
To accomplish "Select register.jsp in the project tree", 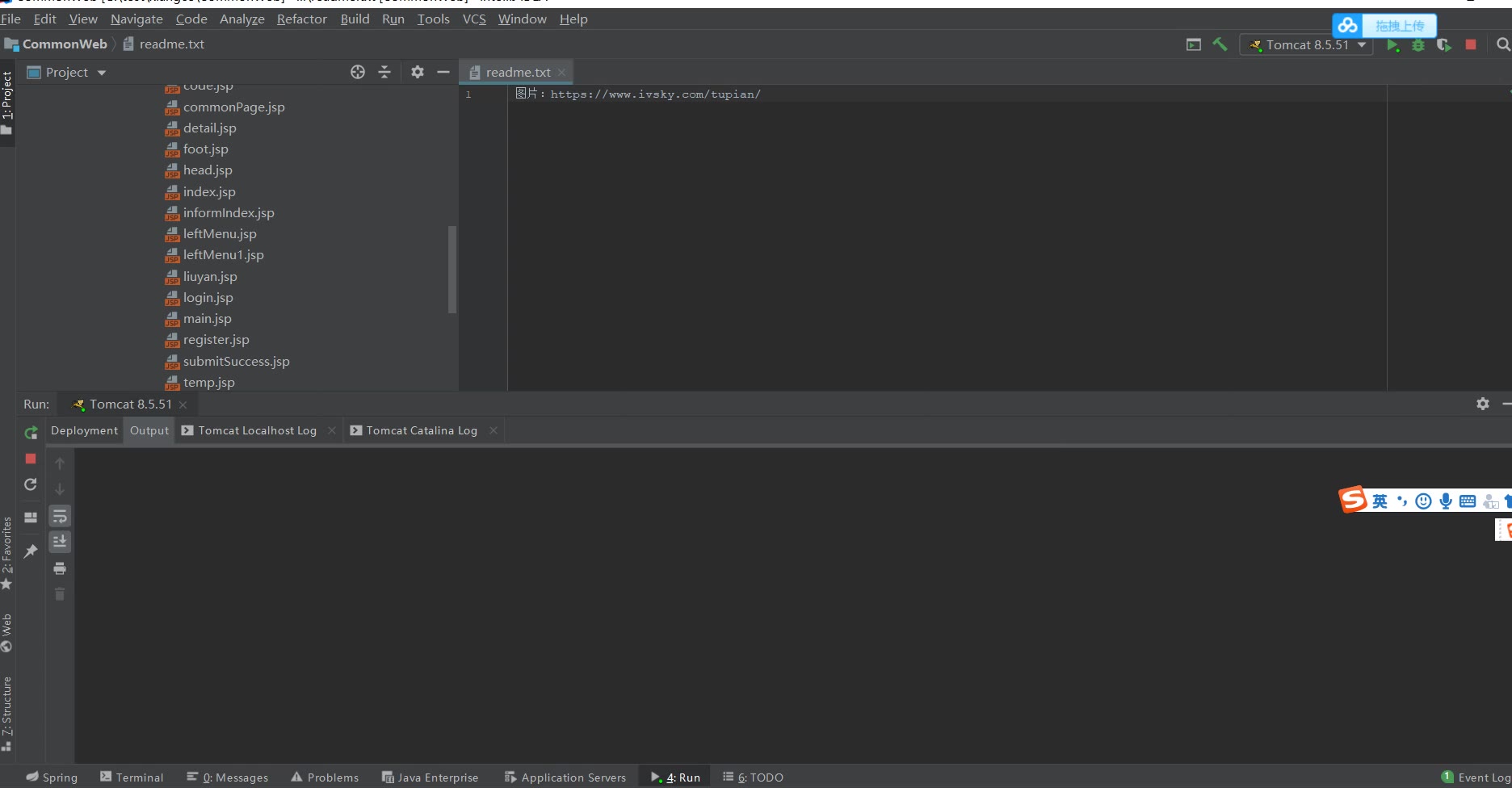I will click(x=216, y=339).
